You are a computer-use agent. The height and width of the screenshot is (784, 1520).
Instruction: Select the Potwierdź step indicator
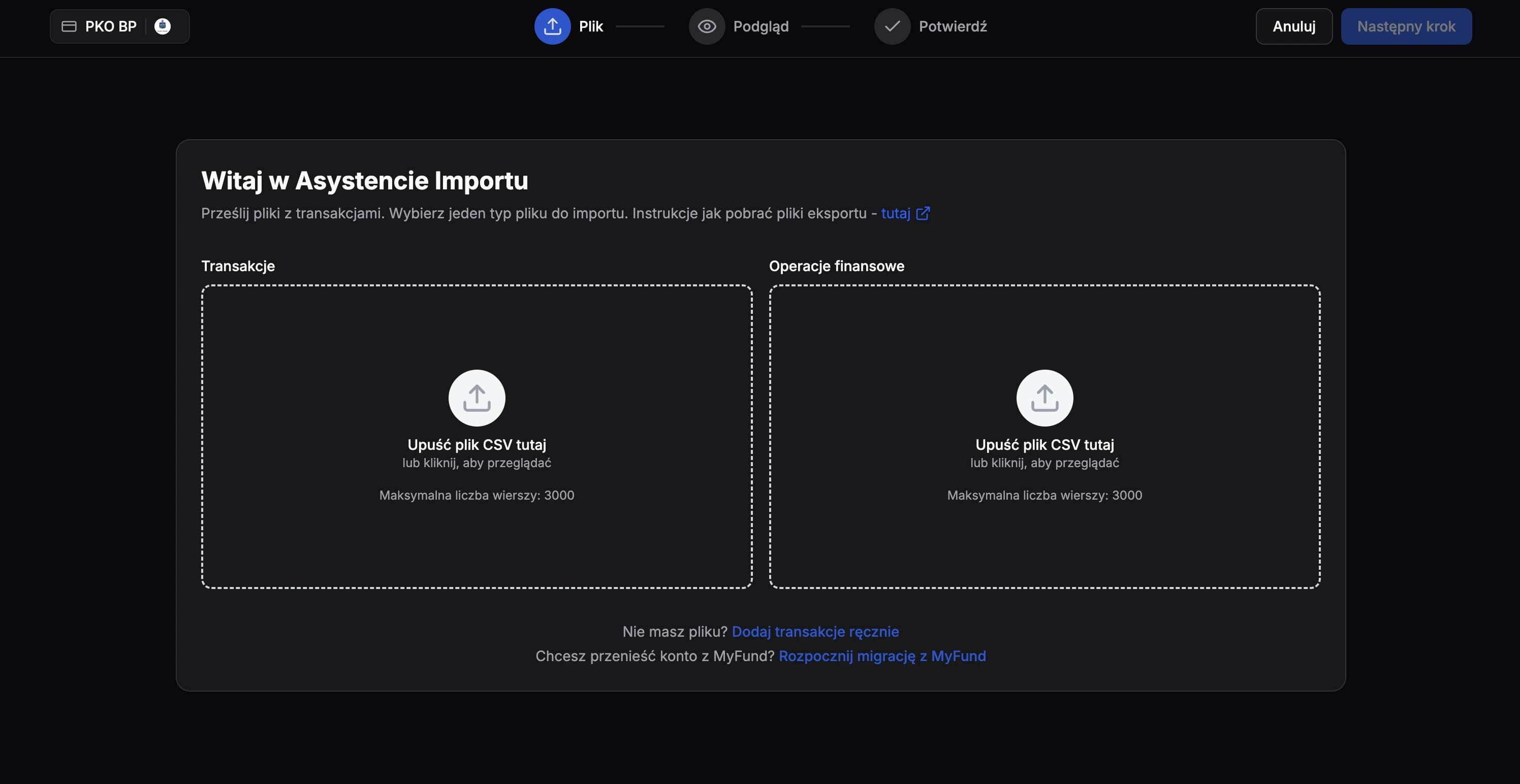coord(932,26)
